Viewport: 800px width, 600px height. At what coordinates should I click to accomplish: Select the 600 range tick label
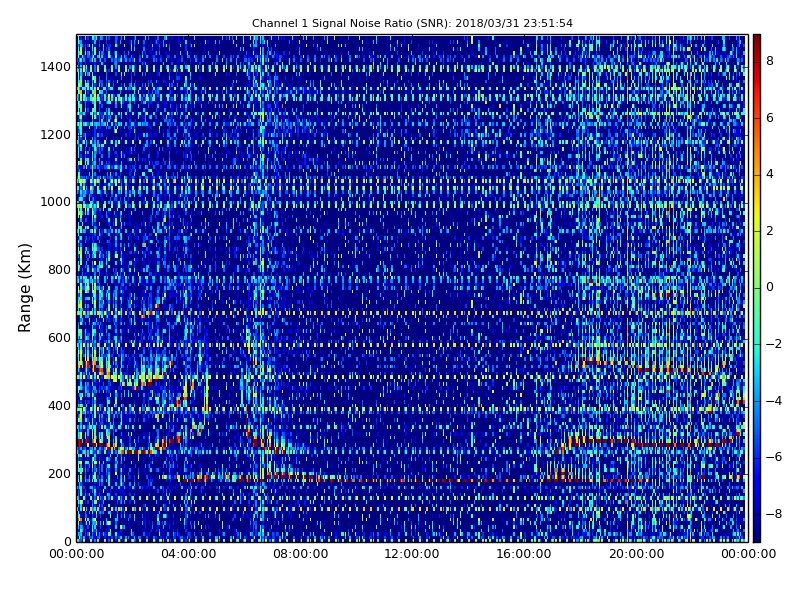click(x=59, y=338)
